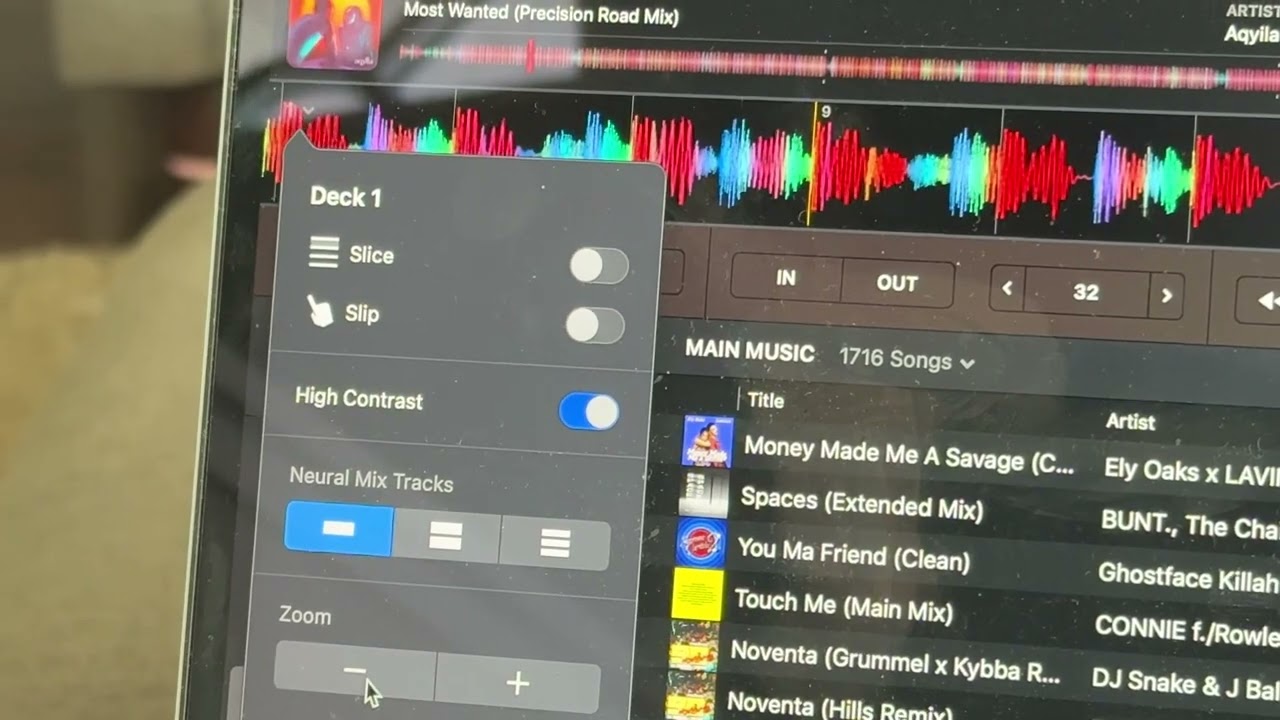1280x720 pixels.
Task: Set loop IN point
Action: tap(786, 279)
